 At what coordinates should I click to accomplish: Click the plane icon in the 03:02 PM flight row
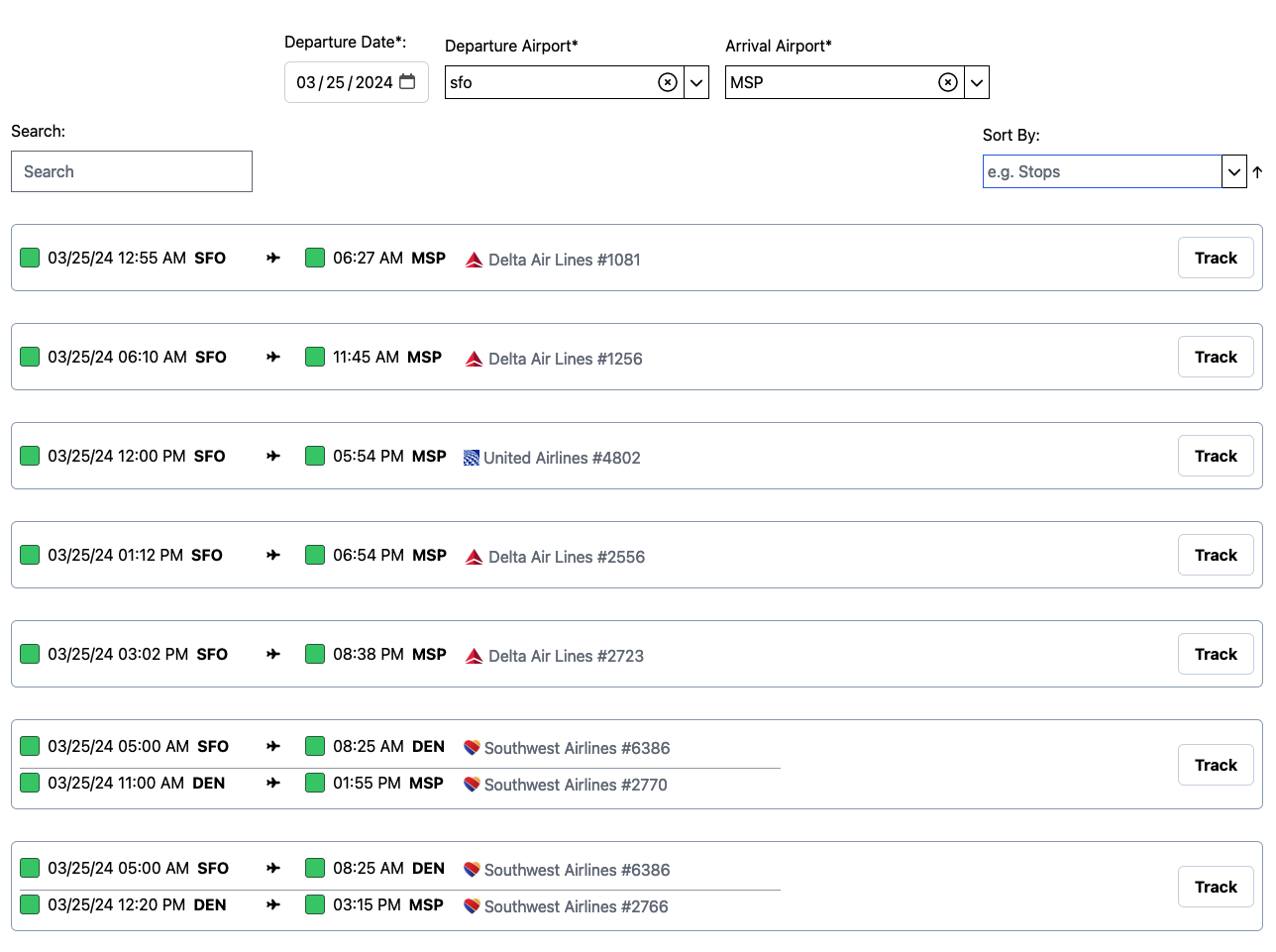click(273, 654)
